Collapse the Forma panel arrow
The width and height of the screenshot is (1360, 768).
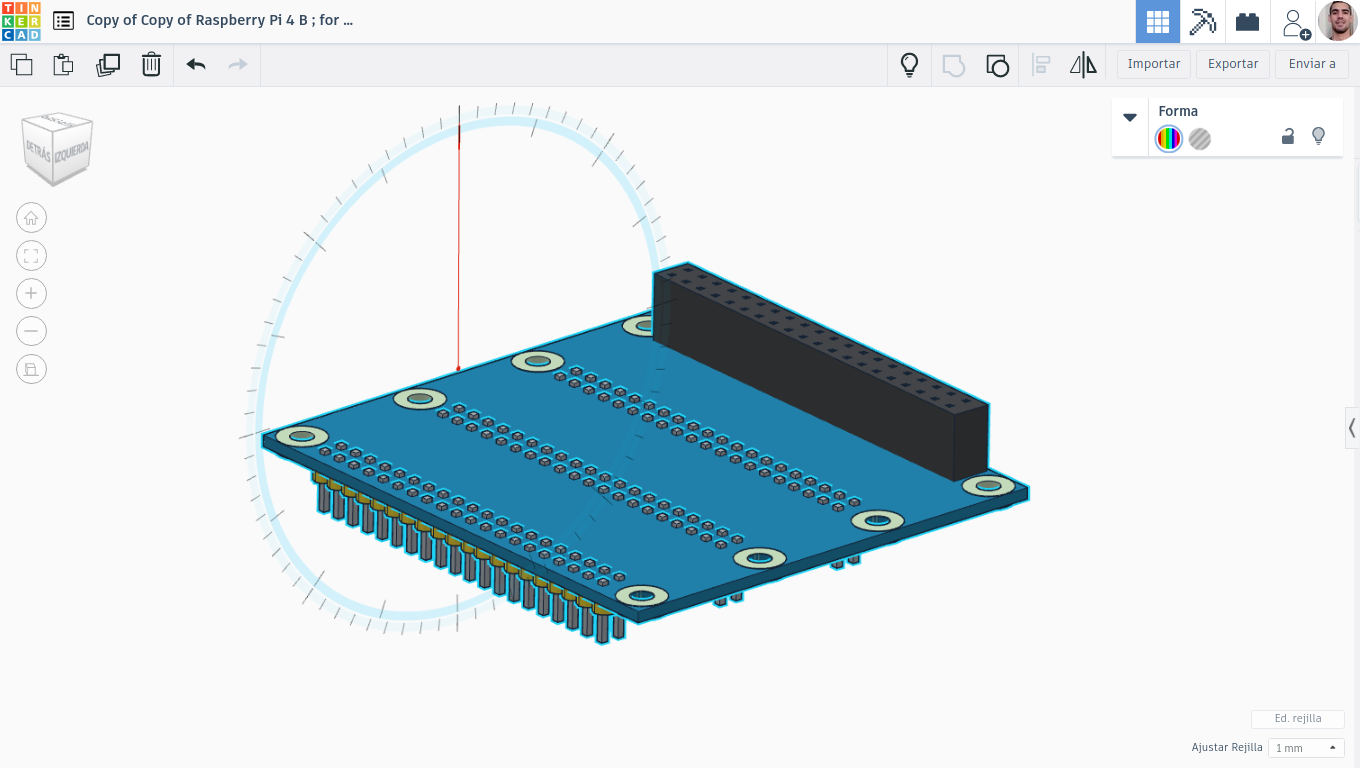[x=1130, y=117]
